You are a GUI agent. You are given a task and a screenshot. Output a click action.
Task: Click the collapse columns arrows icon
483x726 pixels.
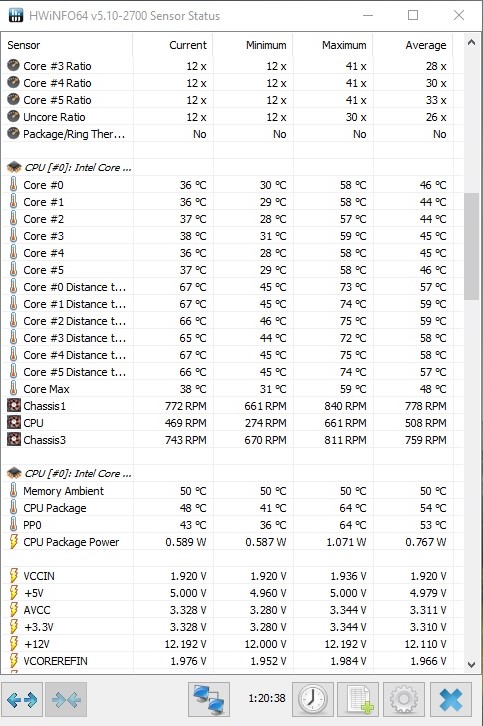point(66,700)
